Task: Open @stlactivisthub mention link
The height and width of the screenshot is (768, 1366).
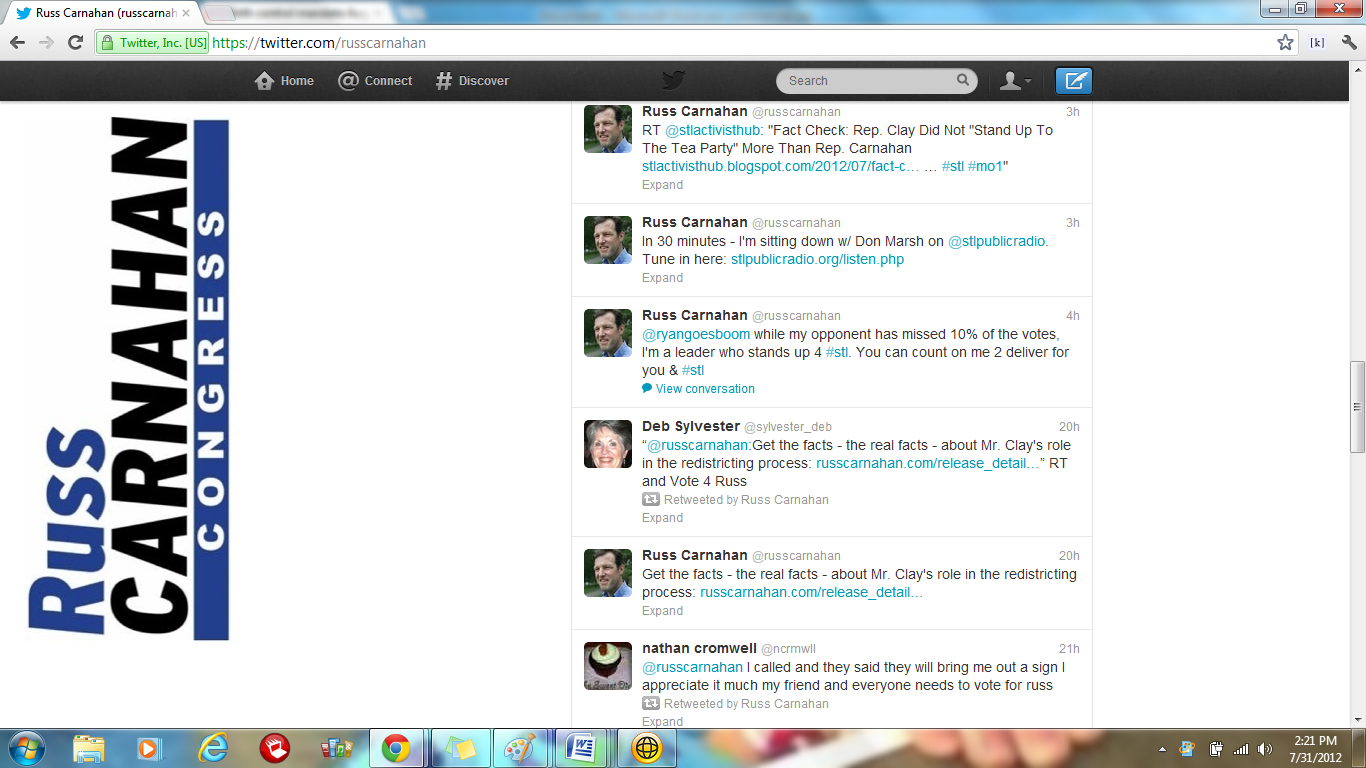Action: click(x=713, y=130)
